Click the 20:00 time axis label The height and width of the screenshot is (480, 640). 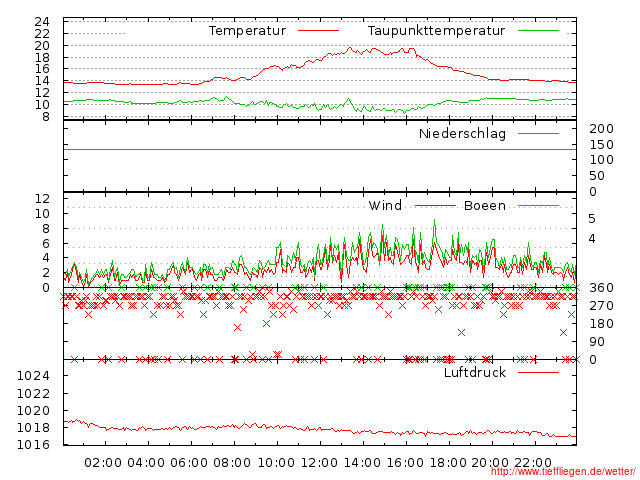pos(490,463)
